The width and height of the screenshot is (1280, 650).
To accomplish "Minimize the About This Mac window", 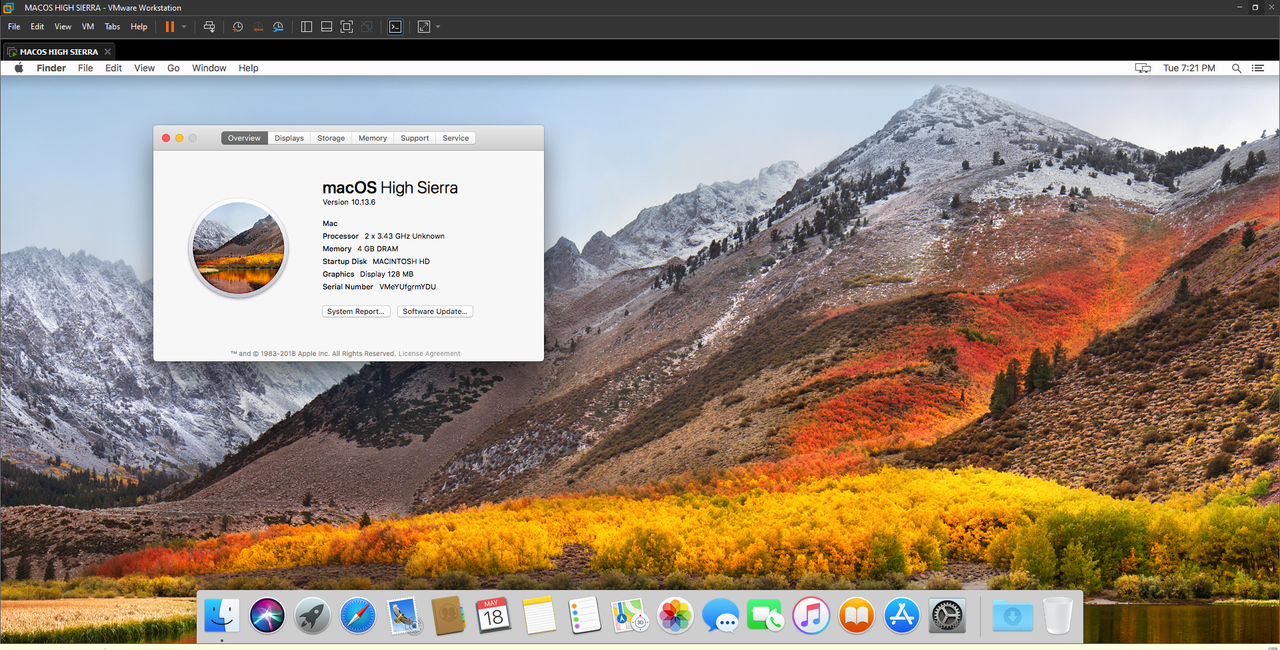I will pyautogui.click(x=179, y=138).
